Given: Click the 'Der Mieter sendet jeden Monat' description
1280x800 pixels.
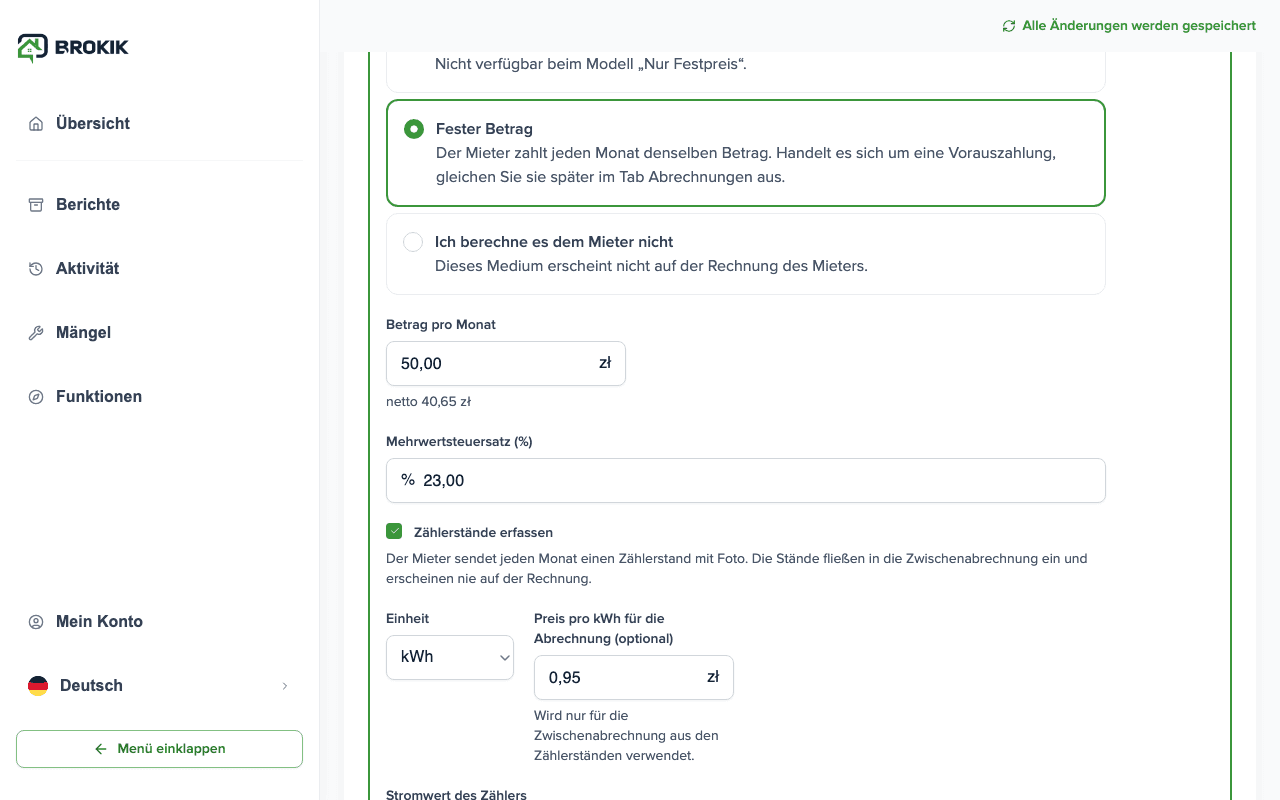Looking at the screenshot, I should click(x=736, y=568).
